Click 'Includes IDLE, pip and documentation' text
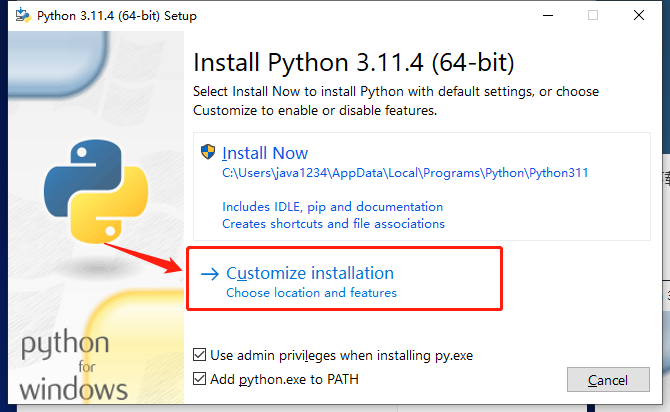The width and height of the screenshot is (670, 412). [332, 207]
